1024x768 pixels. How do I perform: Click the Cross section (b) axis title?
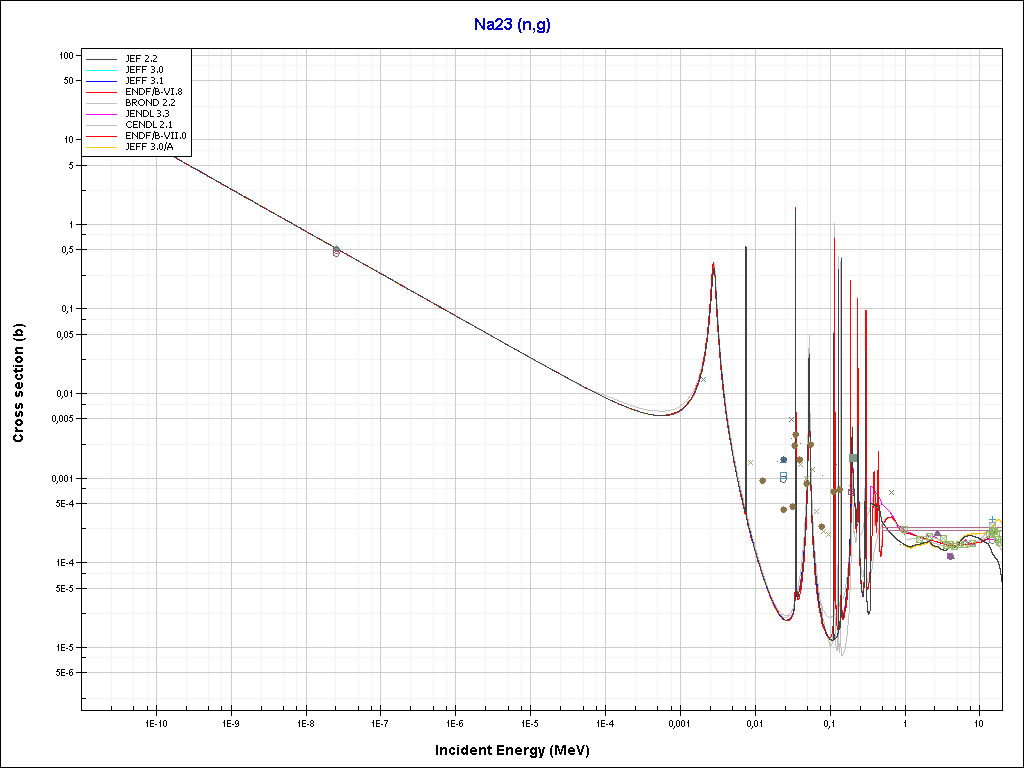point(18,378)
